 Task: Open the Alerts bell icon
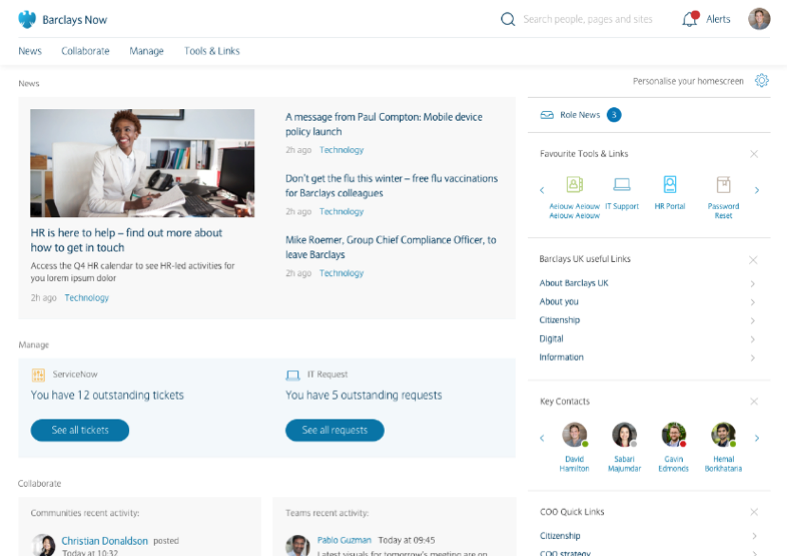click(690, 19)
